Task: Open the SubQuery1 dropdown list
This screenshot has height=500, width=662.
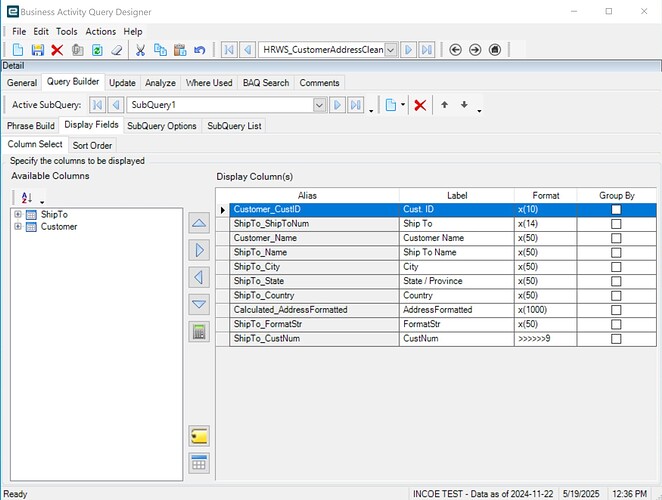Action: click(x=320, y=105)
